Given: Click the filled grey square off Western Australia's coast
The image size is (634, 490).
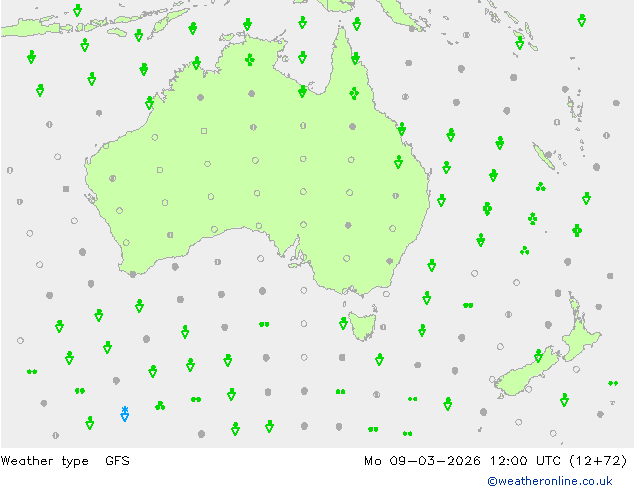Looking at the screenshot, I should (66, 189).
